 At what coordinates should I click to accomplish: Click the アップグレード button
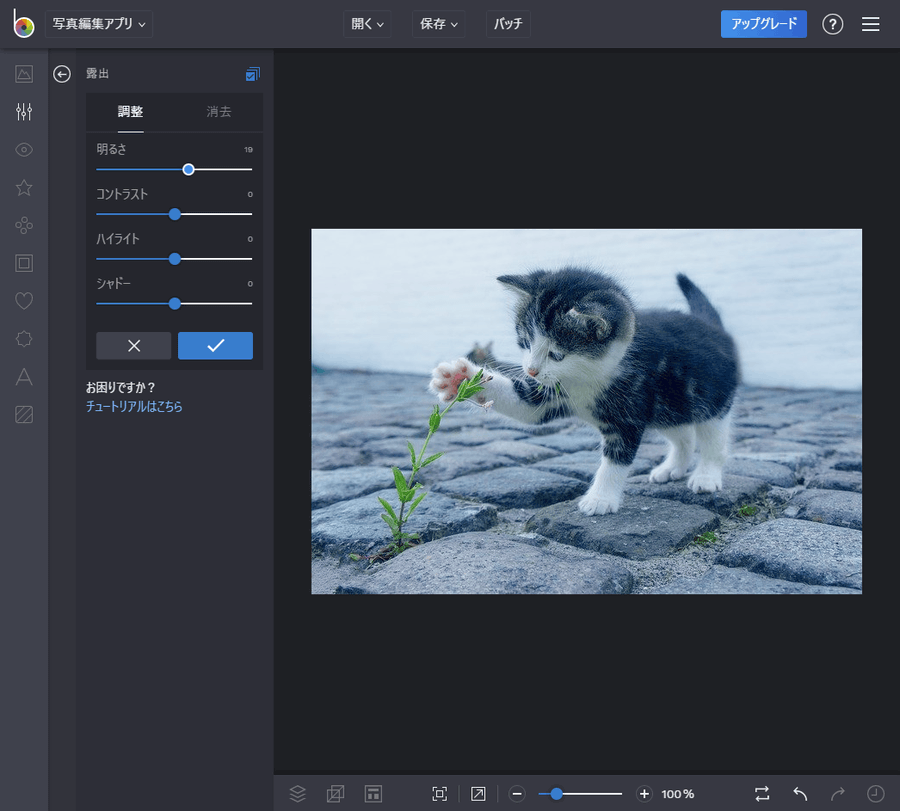(763, 24)
